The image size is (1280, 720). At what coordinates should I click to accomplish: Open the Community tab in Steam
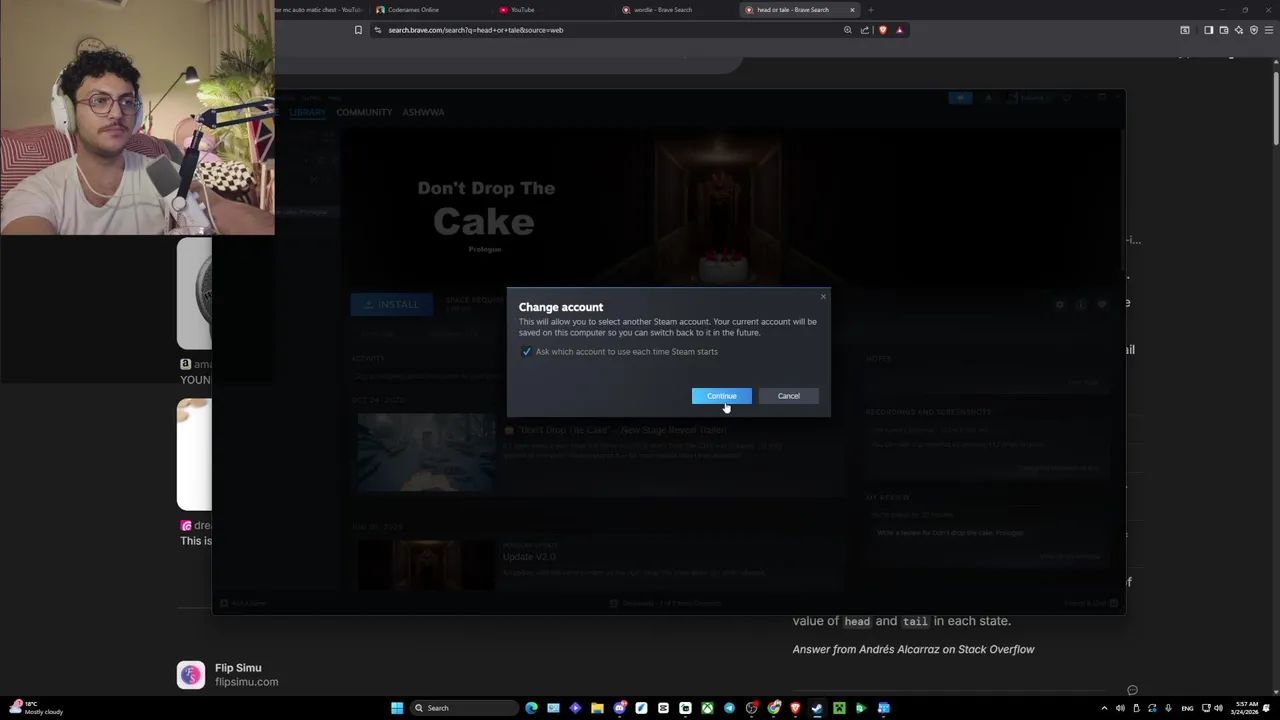click(364, 112)
